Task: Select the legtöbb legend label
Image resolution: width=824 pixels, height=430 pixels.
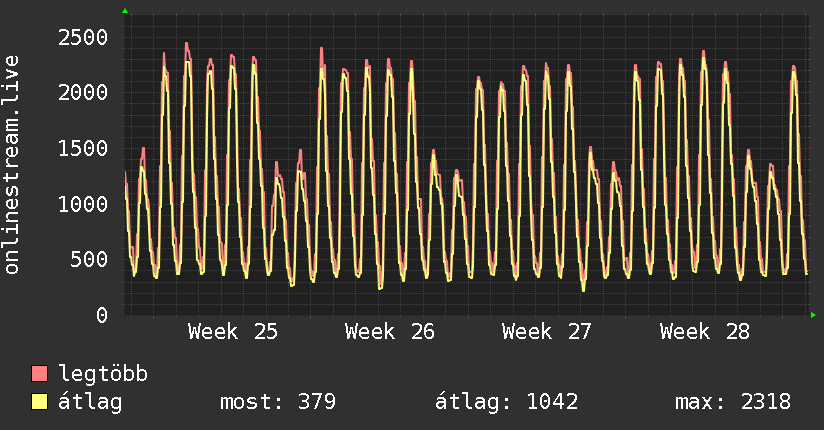Action: click(x=103, y=374)
